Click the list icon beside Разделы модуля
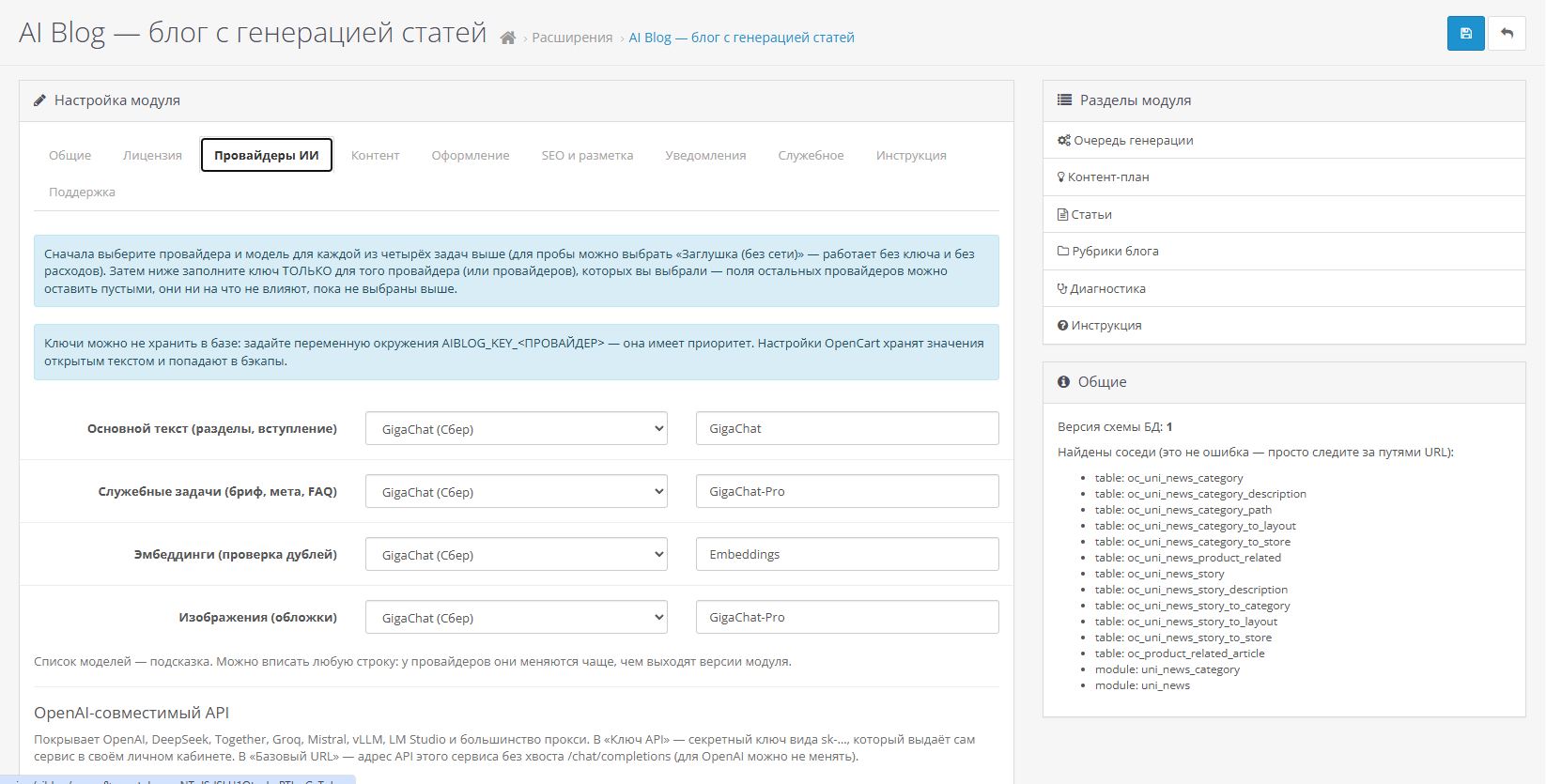1546x784 pixels. point(1064,100)
